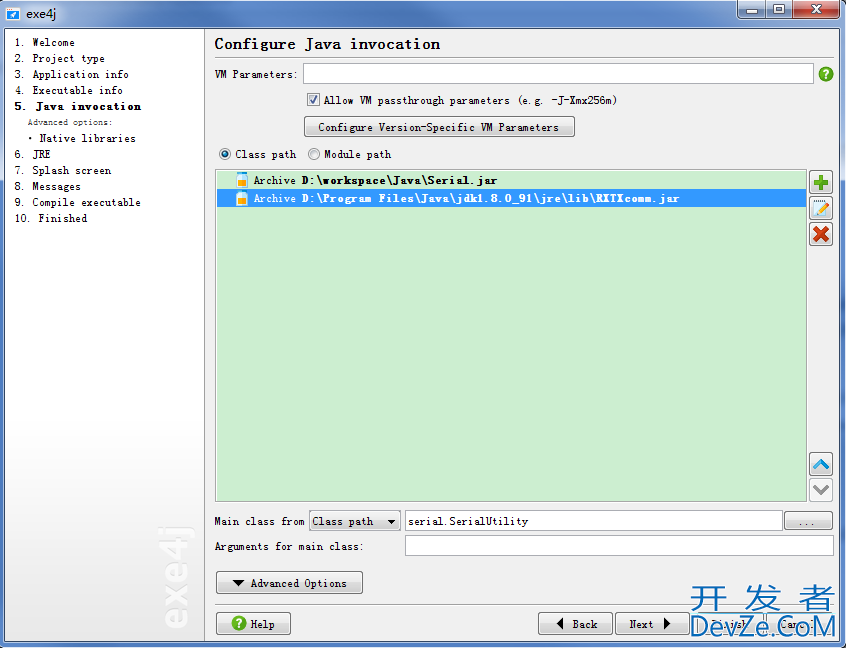
Task: Toggle Allow VM passthrough parameters checkbox
Action: pos(313,99)
